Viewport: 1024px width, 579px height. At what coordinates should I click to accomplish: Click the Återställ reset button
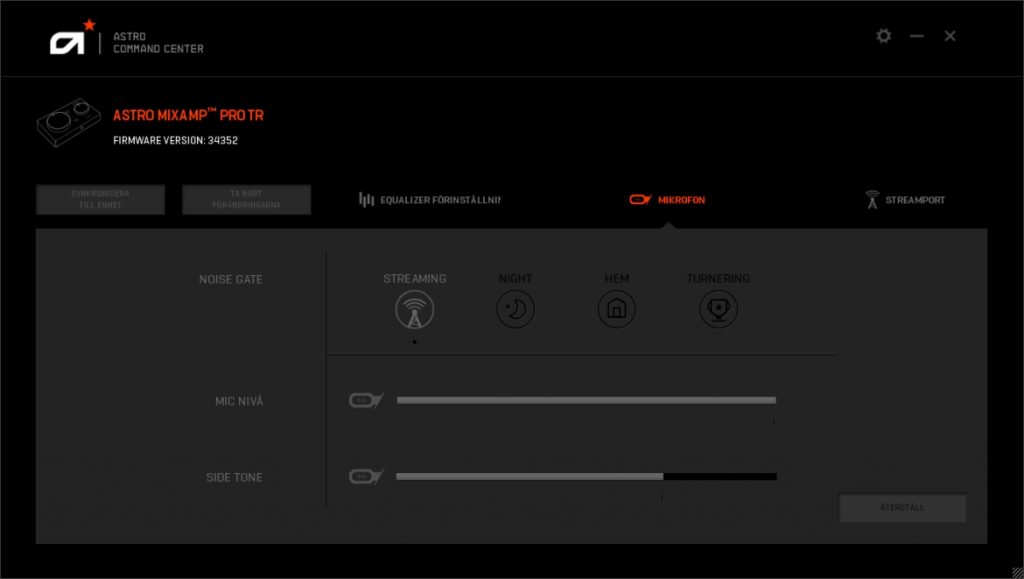tap(903, 508)
